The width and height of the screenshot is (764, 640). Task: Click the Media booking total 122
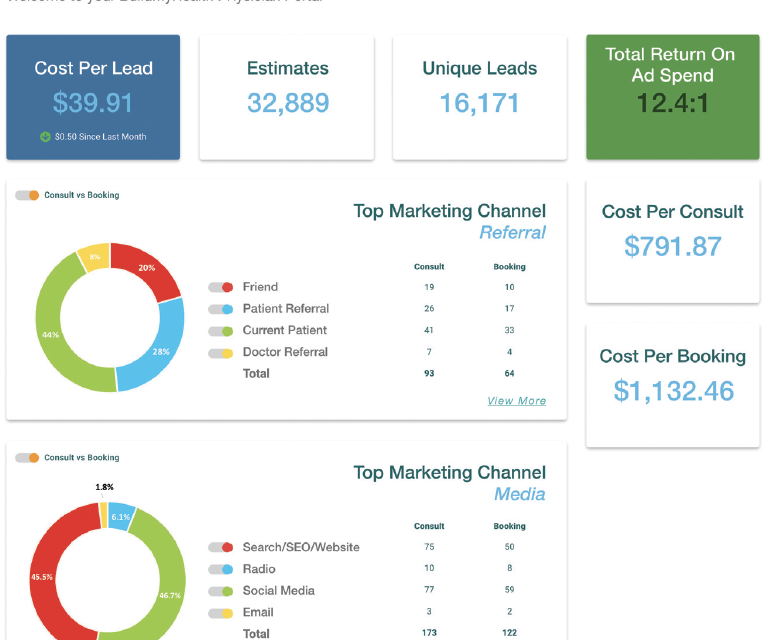[509, 633]
